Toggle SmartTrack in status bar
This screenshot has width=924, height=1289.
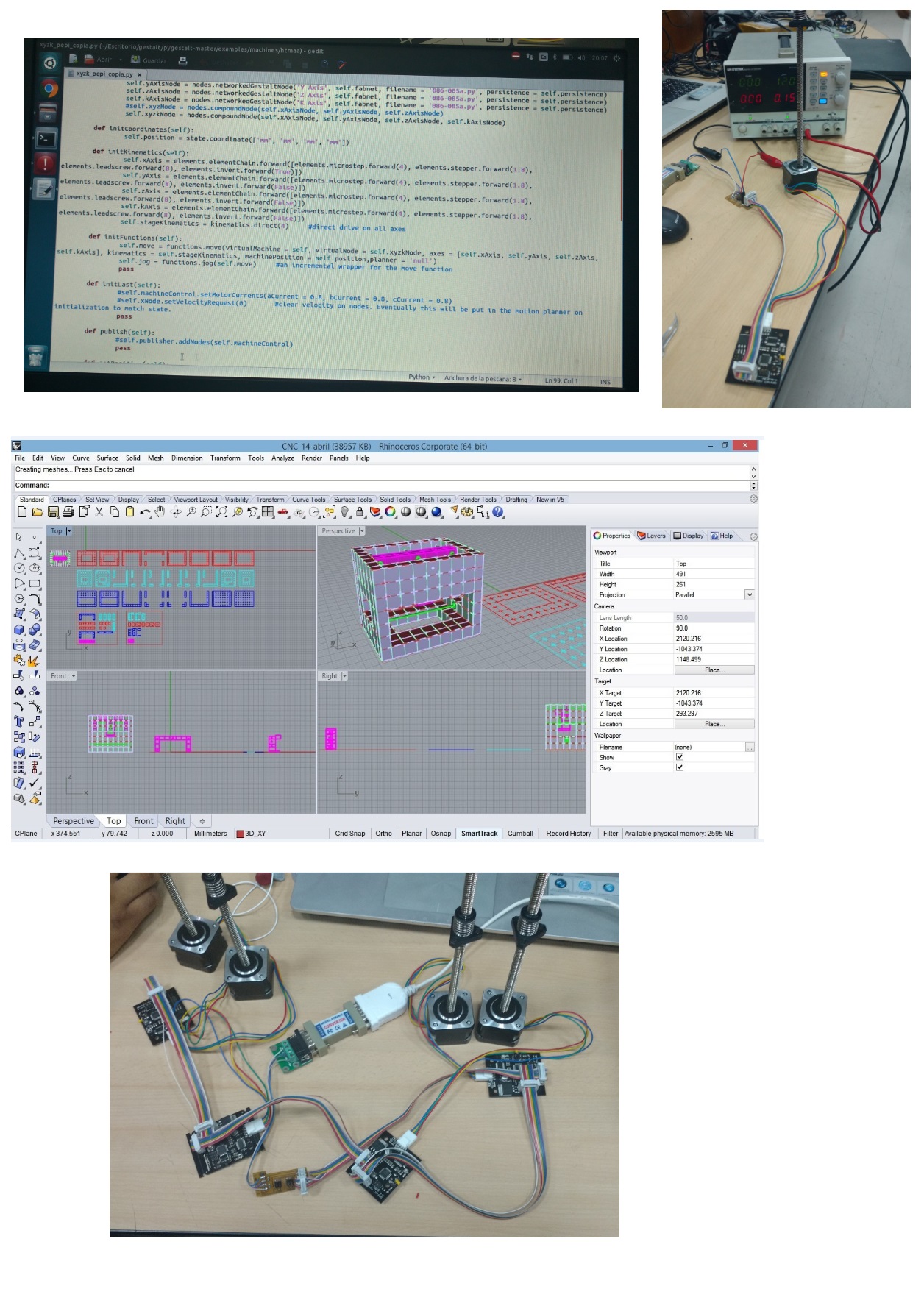[x=479, y=834]
